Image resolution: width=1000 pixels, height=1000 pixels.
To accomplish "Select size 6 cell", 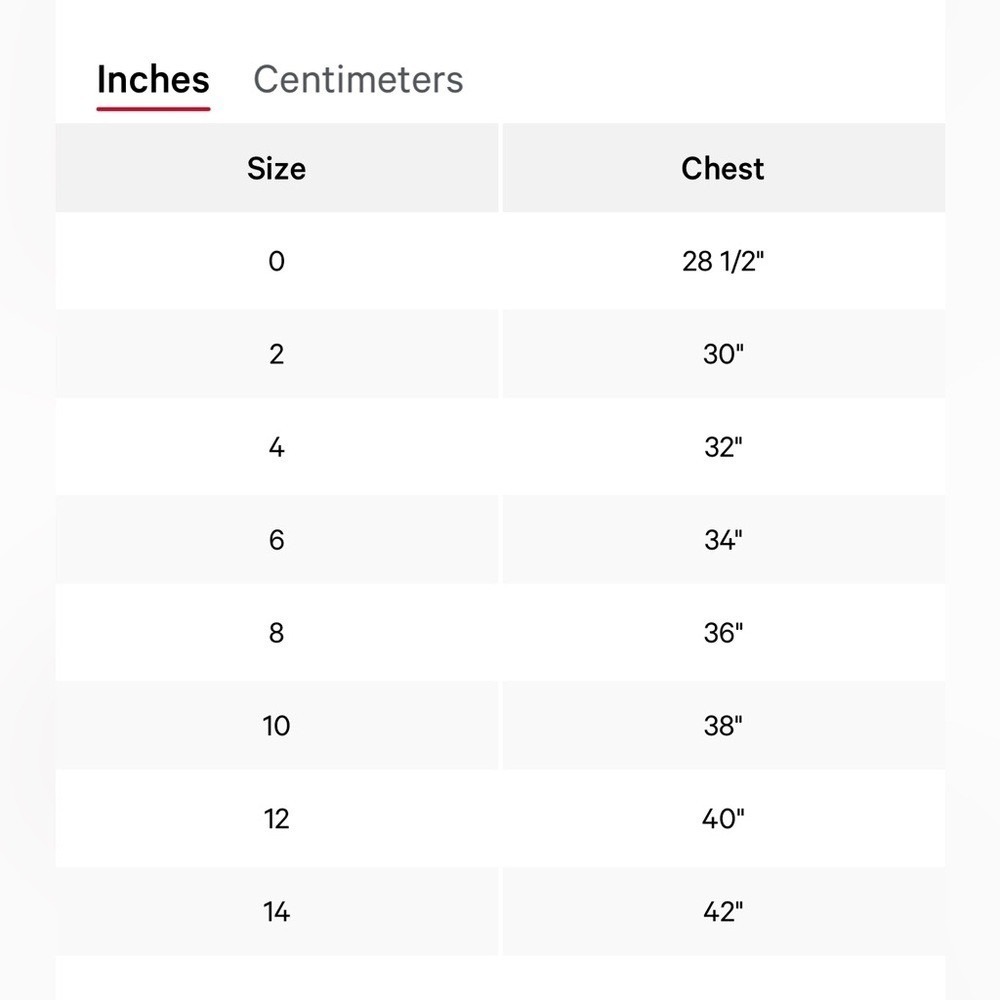I will coord(277,540).
